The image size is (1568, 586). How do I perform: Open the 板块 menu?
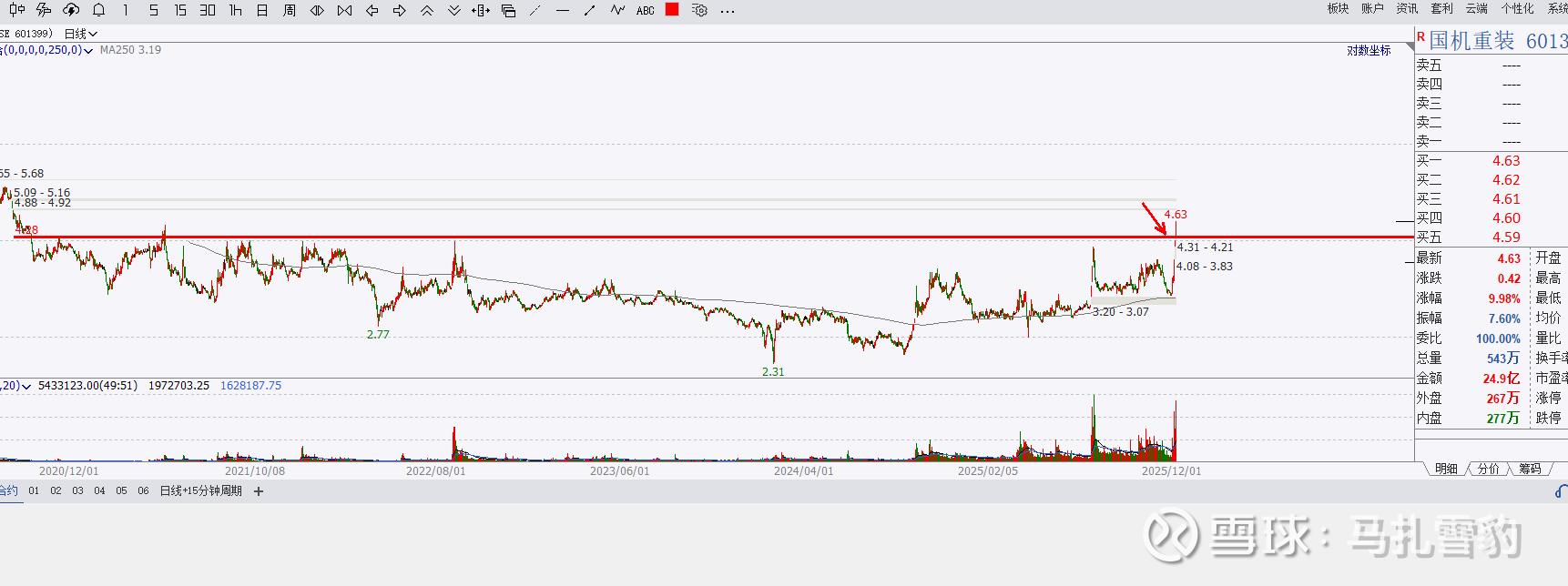point(1338,8)
